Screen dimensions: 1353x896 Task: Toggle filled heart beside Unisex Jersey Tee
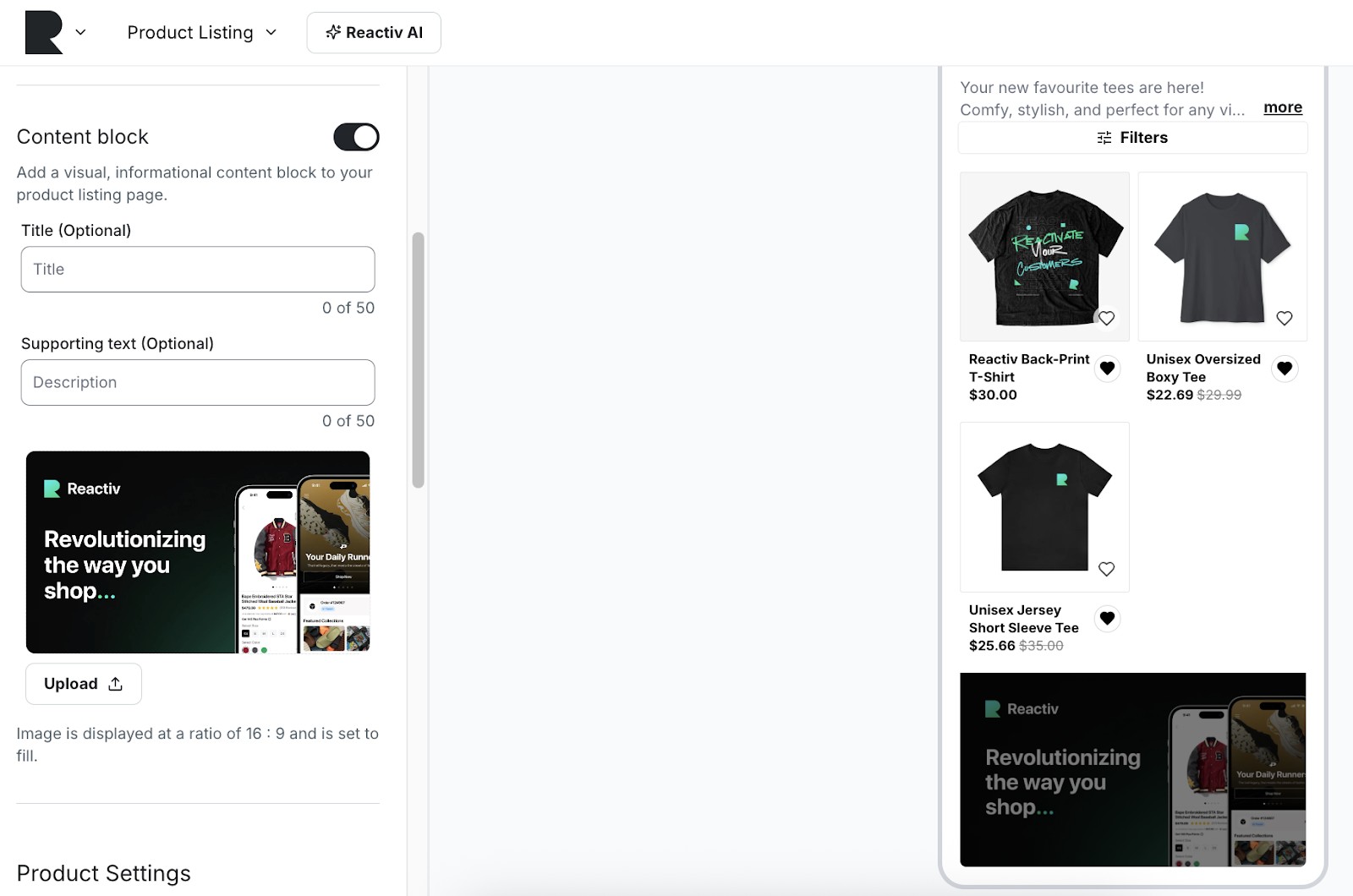pyautogui.click(x=1107, y=619)
